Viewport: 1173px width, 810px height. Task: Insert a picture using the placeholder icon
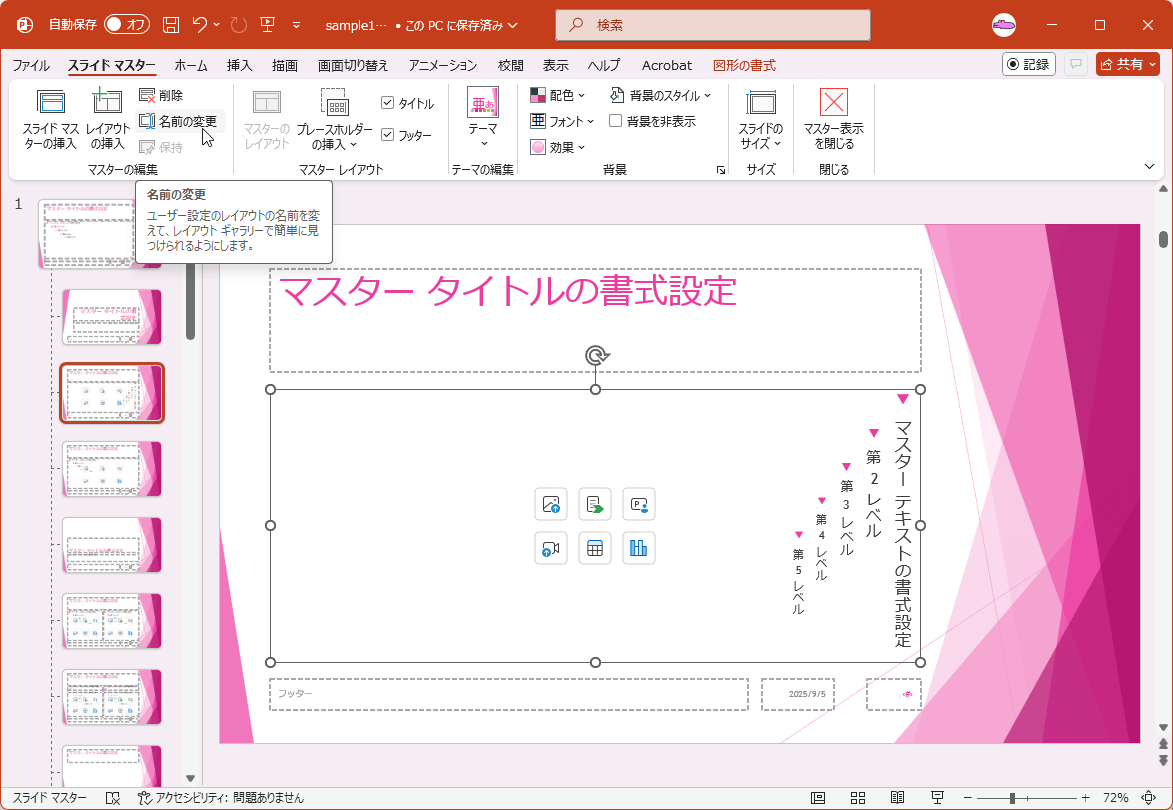coord(551,504)
